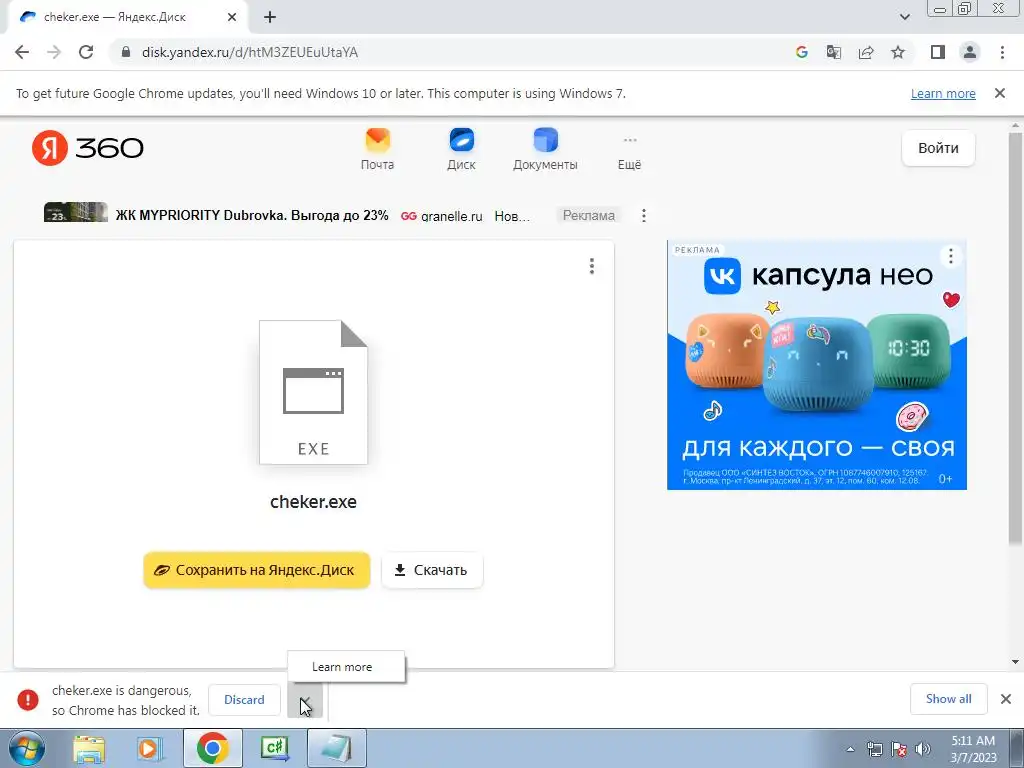The height and width of the screenshot is (768, 1024).
Task: Open the VK Капсула Нео ad banner
Action: coord(816,365)
